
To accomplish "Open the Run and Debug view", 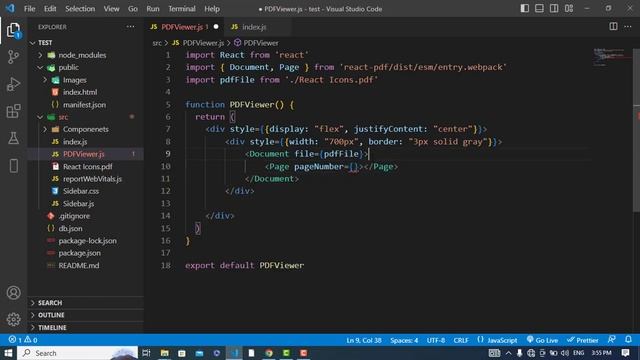I will (13, 84).
